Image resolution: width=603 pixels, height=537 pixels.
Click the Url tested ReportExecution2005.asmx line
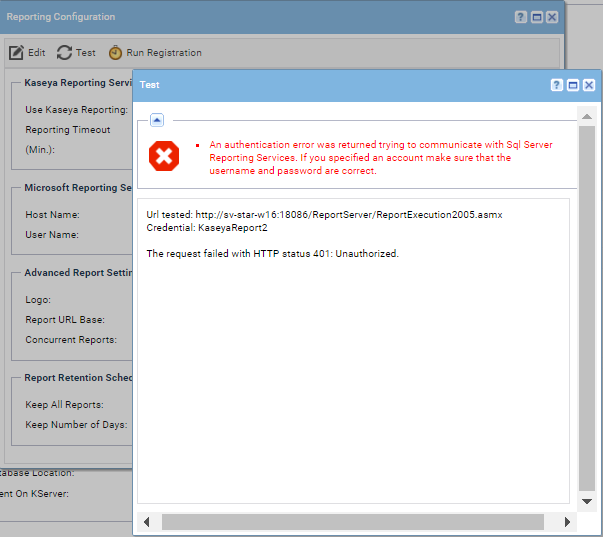(x=324, y=215)
